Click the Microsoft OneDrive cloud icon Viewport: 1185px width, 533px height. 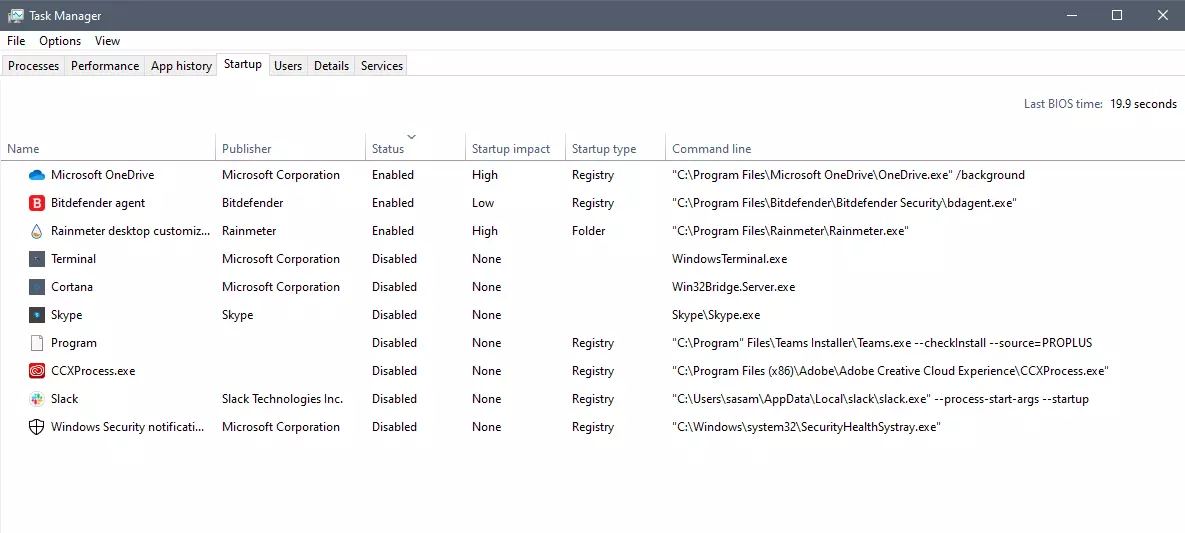[x=37, y=175]
